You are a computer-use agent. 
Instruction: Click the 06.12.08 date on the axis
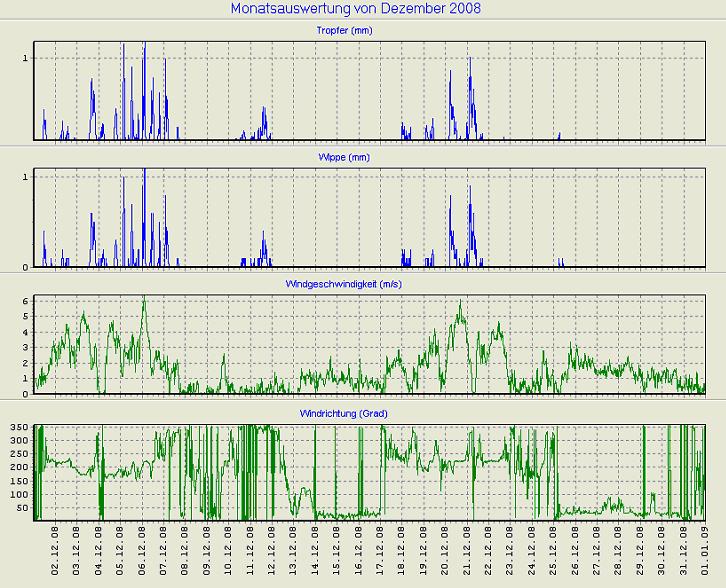[142, 553]
